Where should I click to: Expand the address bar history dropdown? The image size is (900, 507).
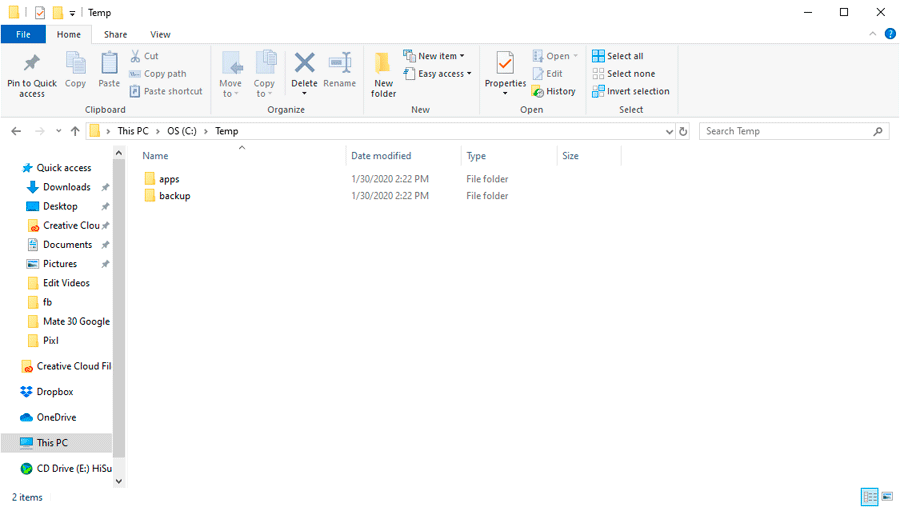(669, 131)
